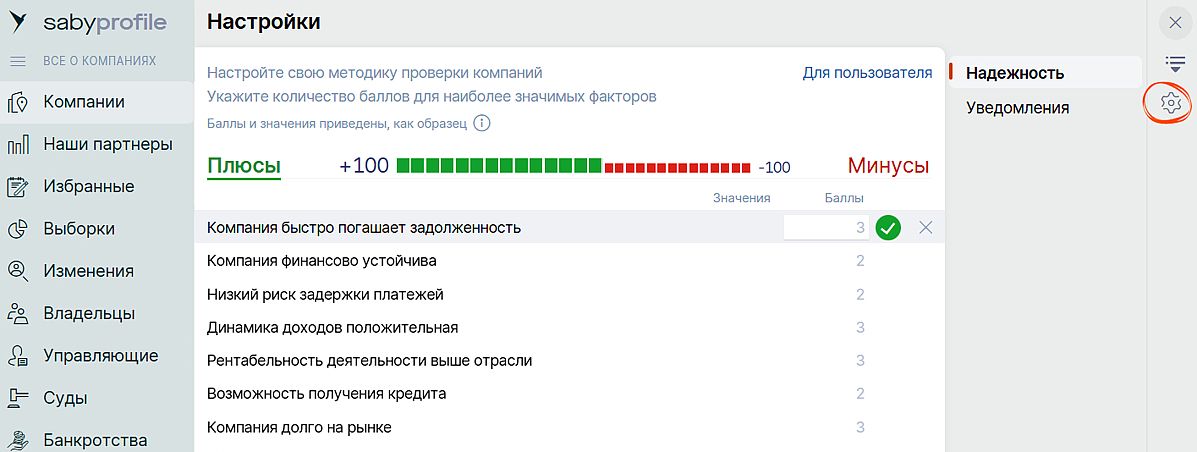Image resolution: width=1197 pixels, height=452 pixels.
Task: Select the Компания финансово устойчива row
Action: (321, 261)
